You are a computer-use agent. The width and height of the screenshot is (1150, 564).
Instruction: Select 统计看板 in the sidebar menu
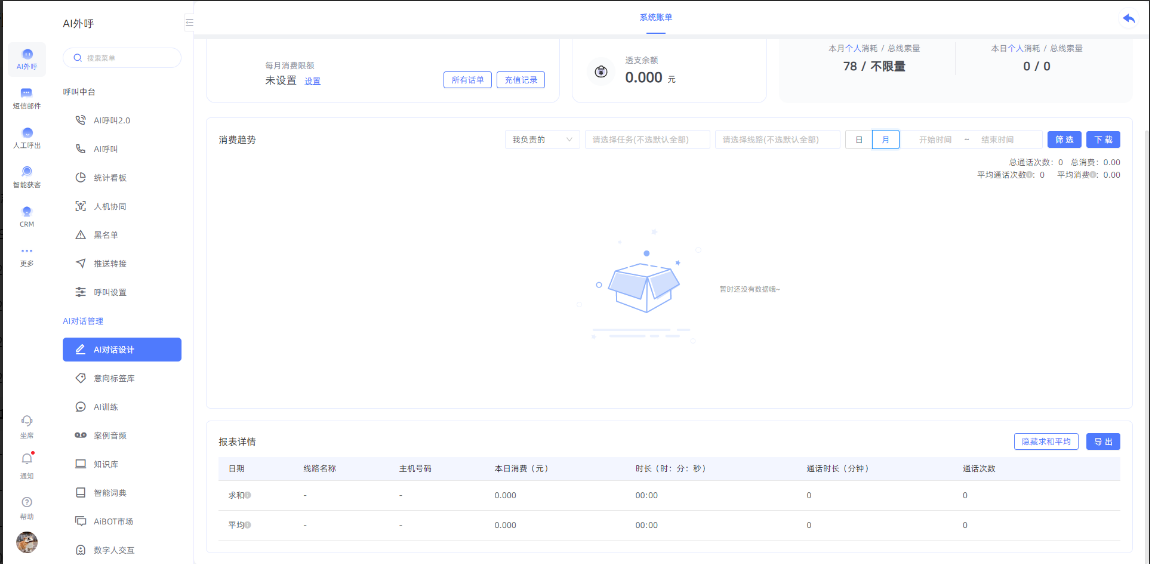click(x=110, y=178)
